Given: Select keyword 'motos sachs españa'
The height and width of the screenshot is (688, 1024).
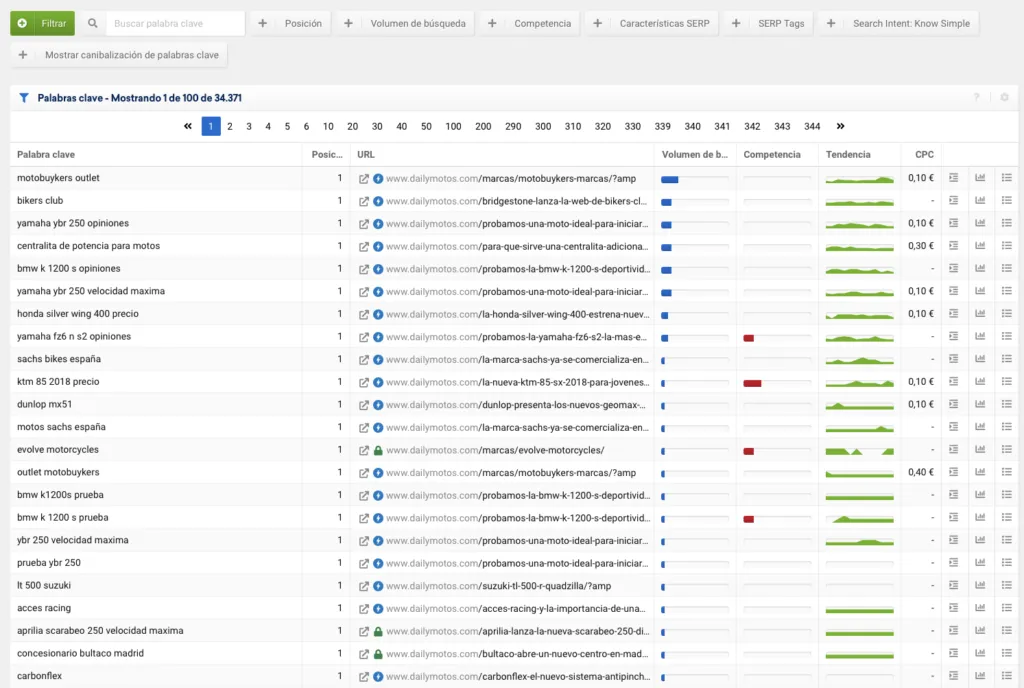Looking at the screenshot, I should coord(61,427).
